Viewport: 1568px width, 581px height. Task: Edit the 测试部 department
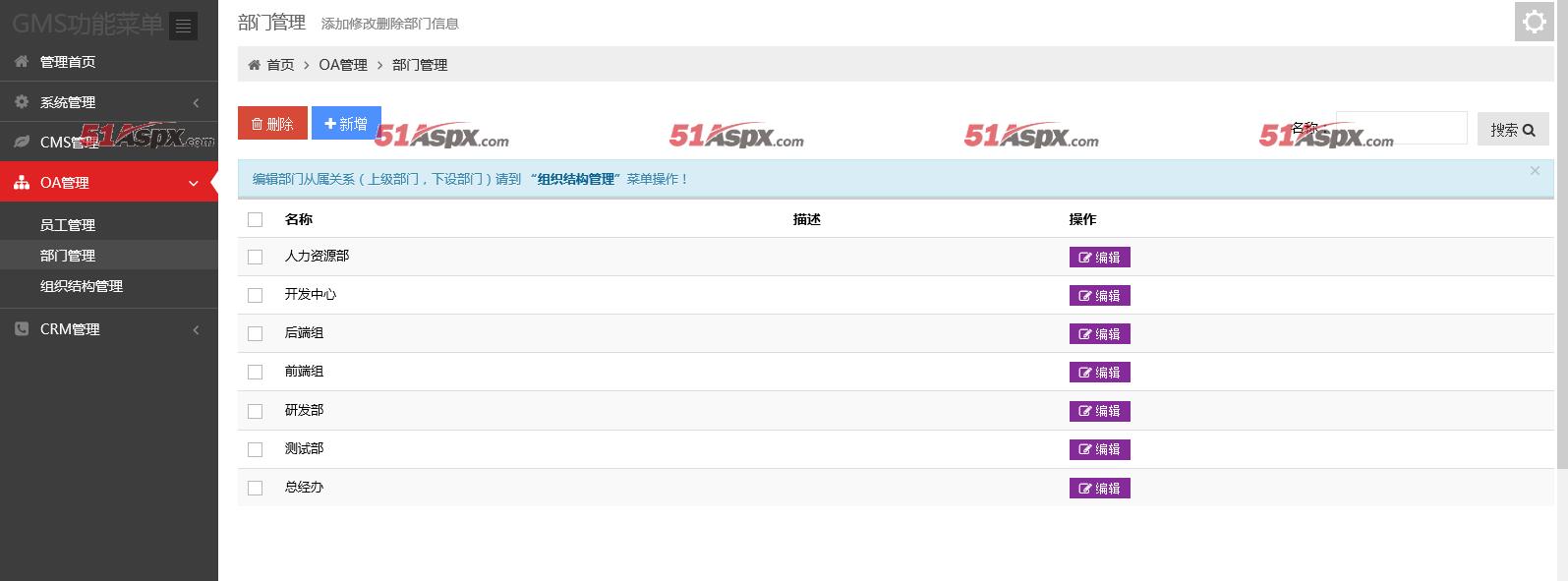[1100, 449]
